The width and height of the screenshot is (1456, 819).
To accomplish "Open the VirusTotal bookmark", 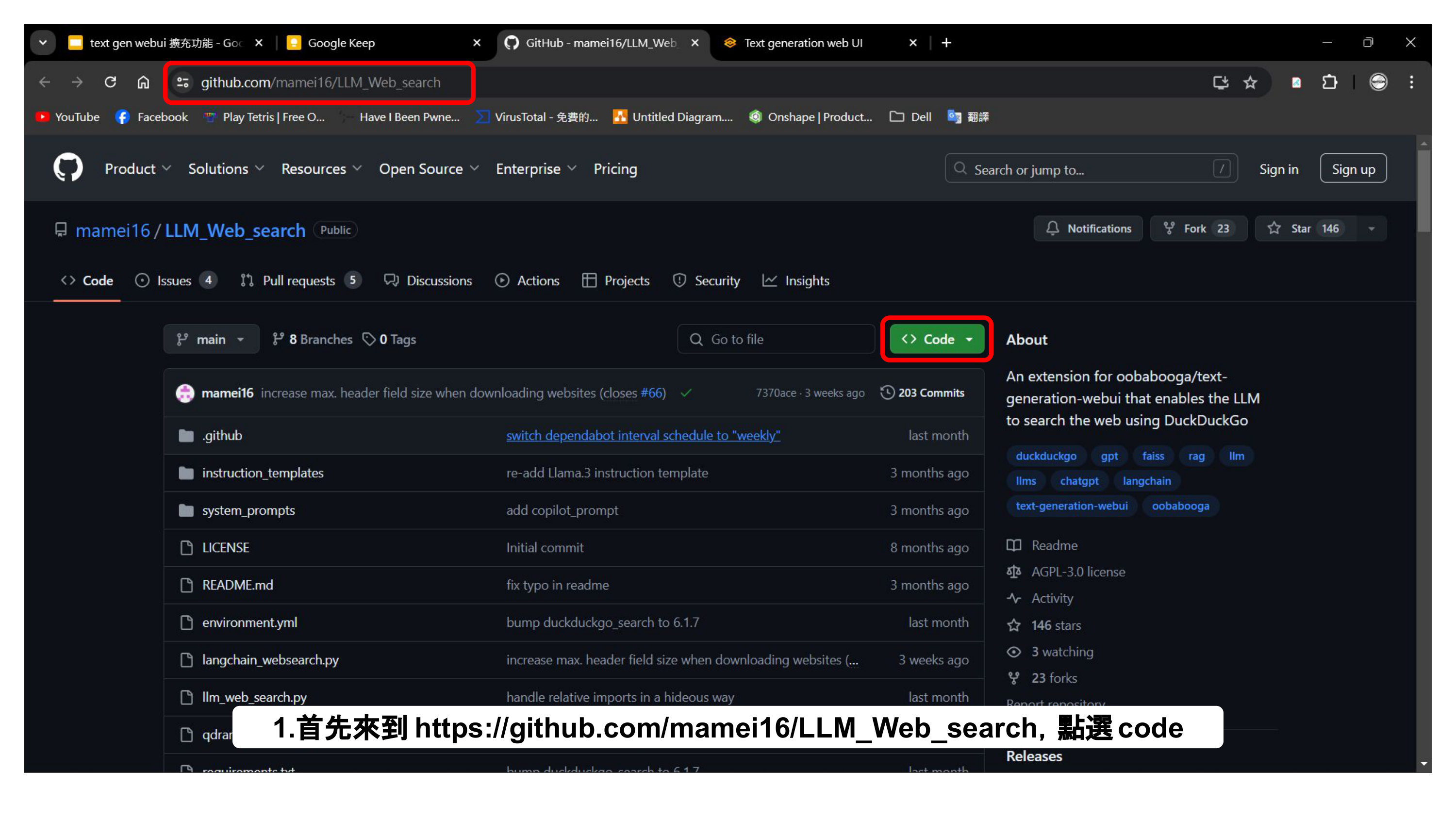I will tap(536, 117).
